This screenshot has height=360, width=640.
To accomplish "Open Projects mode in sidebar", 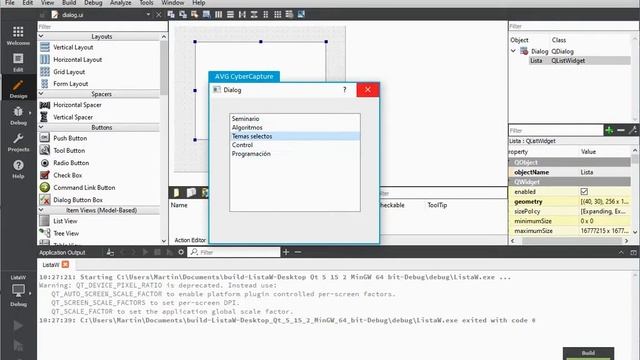I will (18, 142).
